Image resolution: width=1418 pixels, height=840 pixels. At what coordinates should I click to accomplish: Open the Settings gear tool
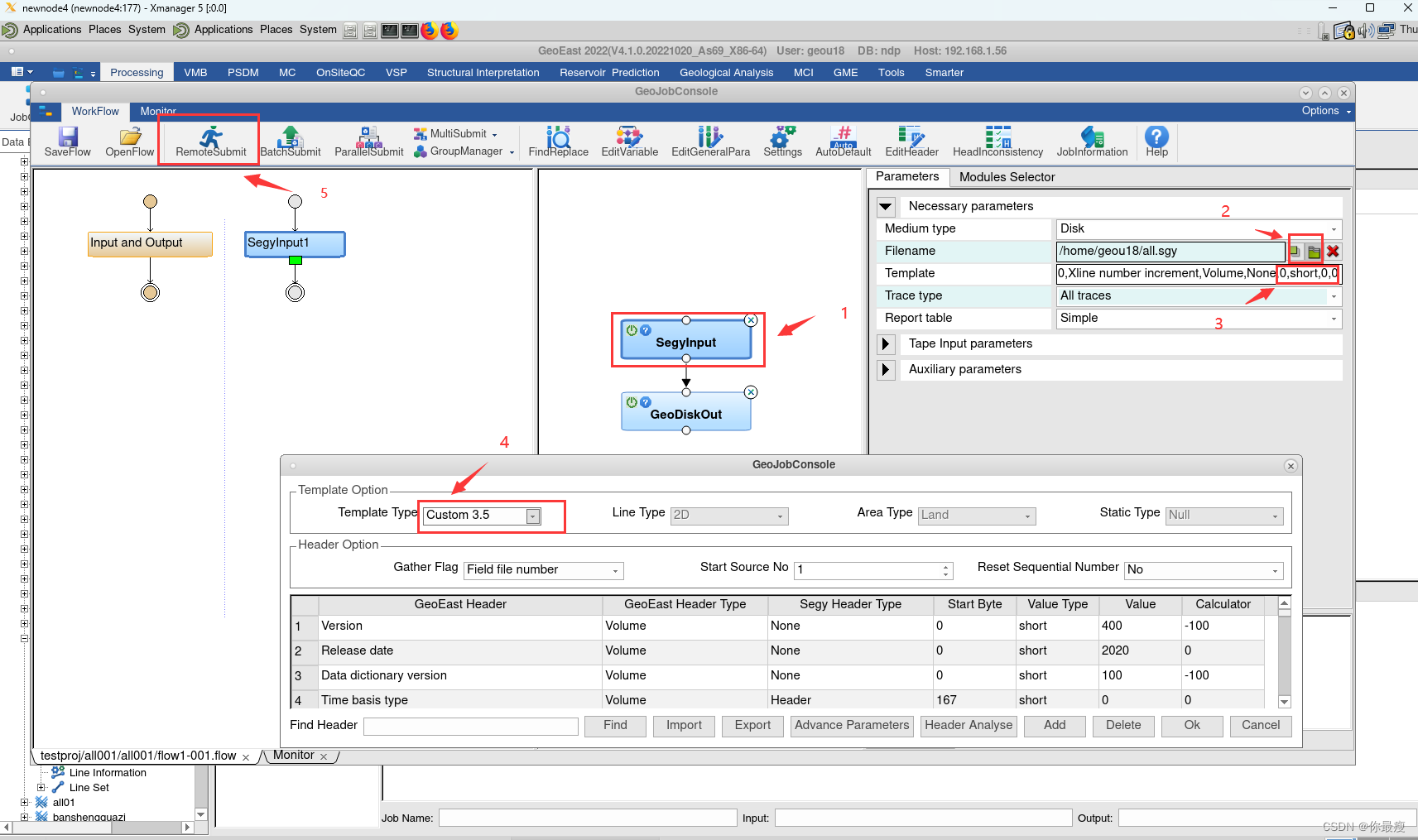782,142
